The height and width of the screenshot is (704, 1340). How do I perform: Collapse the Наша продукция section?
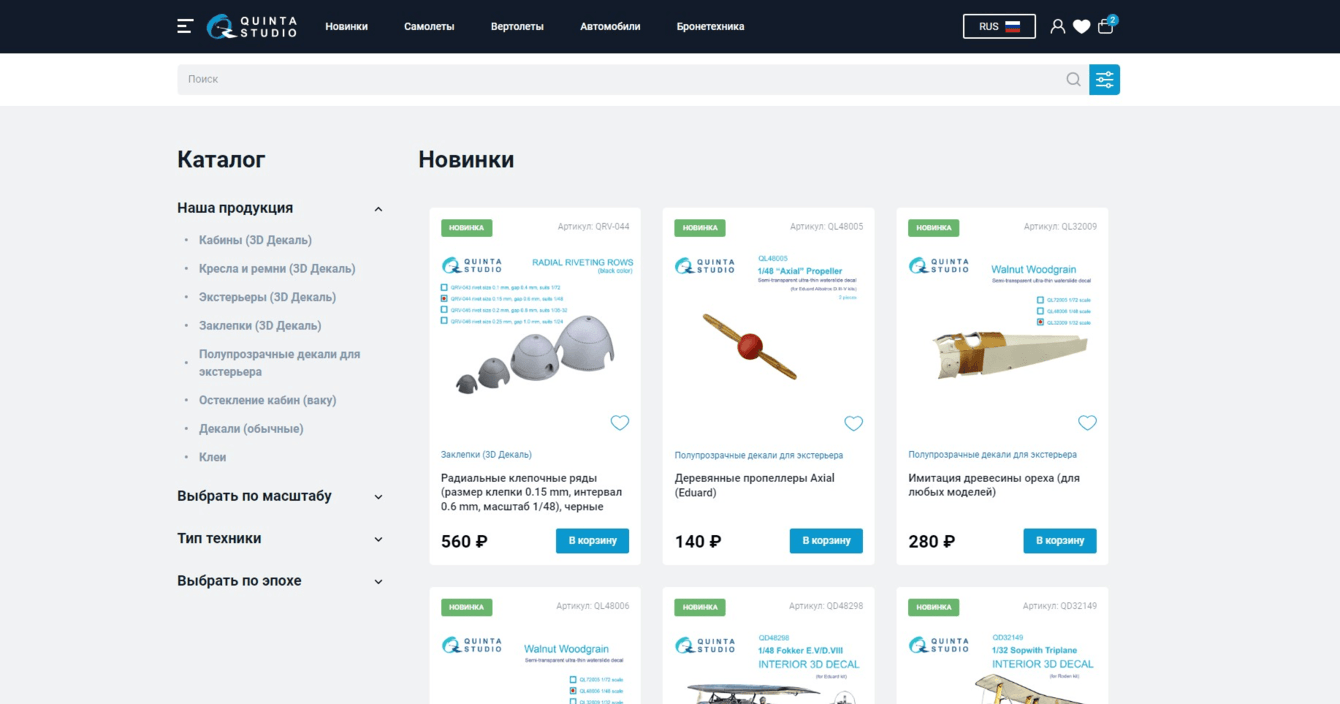[378, 209]
